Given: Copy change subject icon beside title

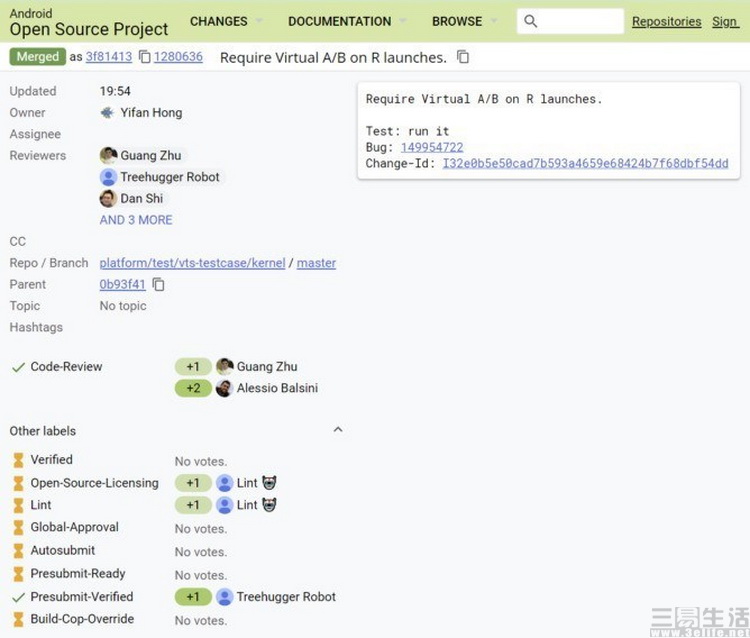Looking at the screenshot, I should [463, 57].
